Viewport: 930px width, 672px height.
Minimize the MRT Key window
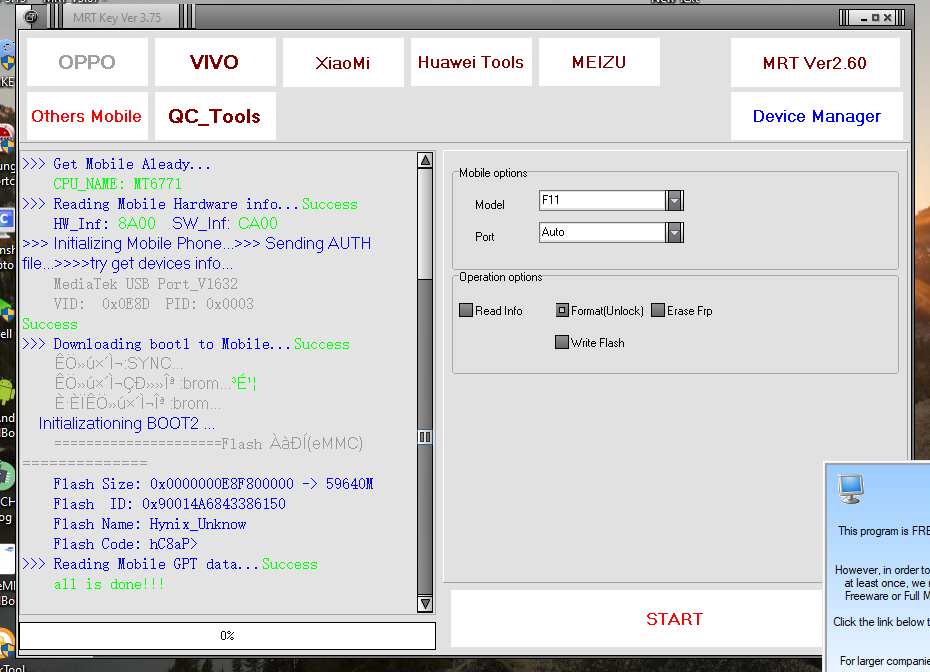point(864,18)
